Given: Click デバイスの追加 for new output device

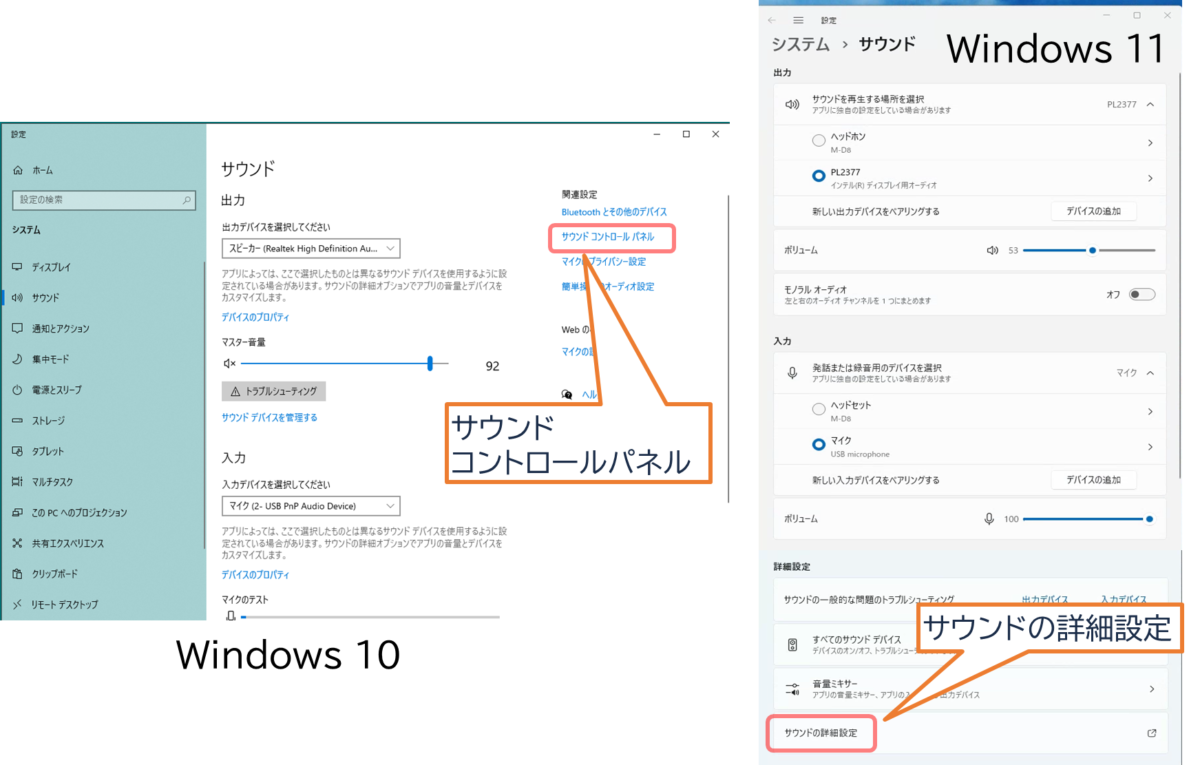Looking at the screenshot, I should [x=1094, y=211].
